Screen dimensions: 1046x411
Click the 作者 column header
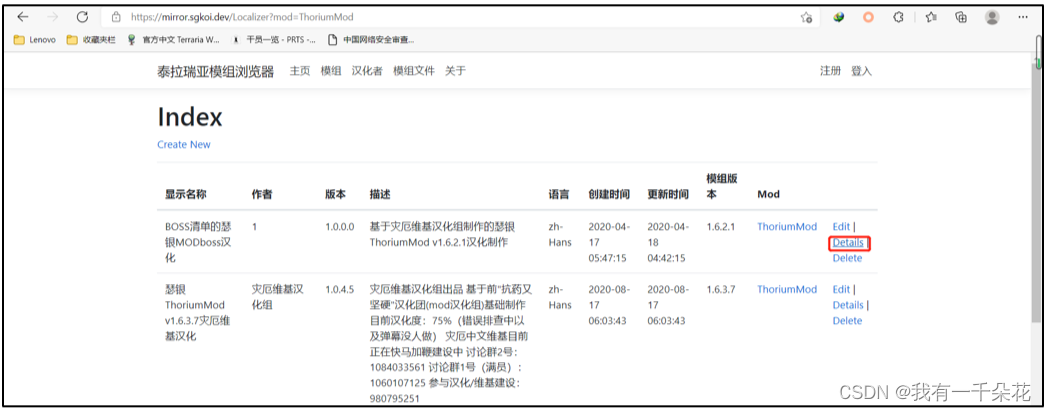click(x=262, y=194)
